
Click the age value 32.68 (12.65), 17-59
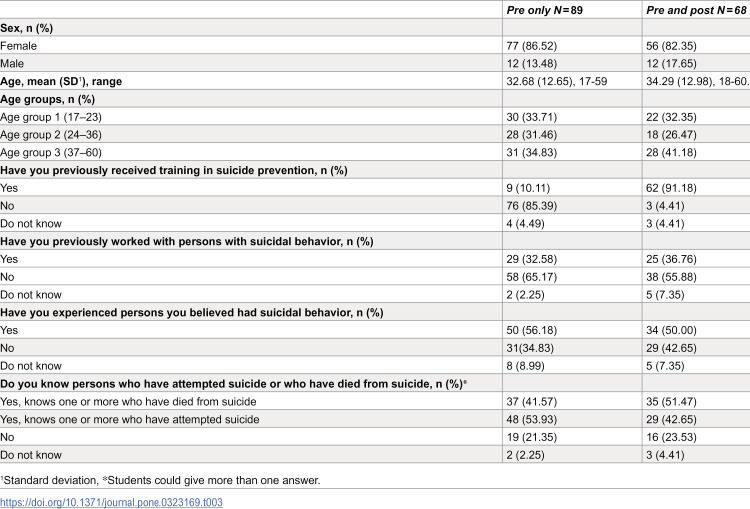click(557, 81)
